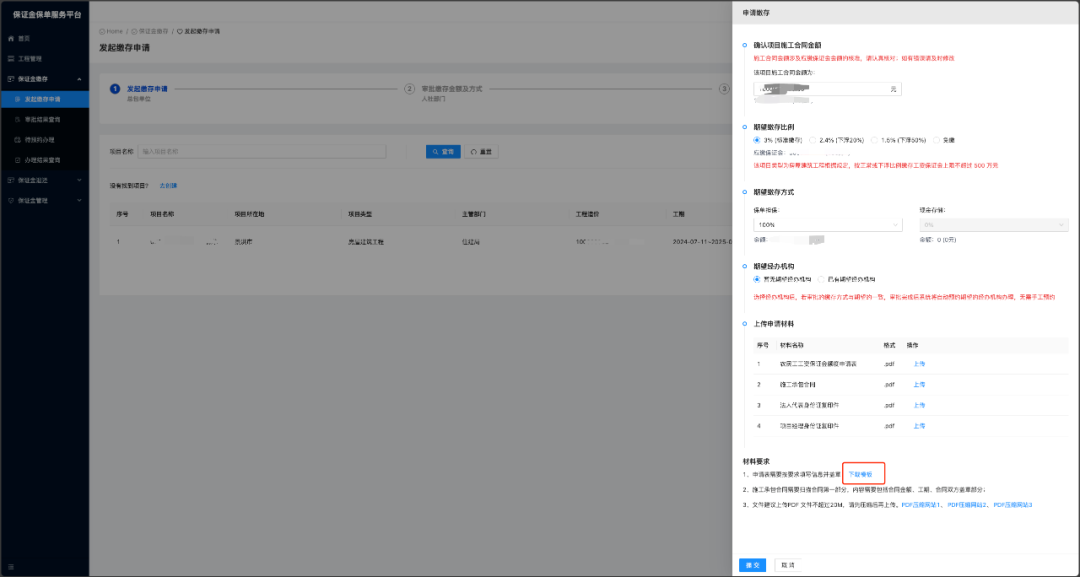Click the 保证金保单服务平台 title
The height and width of the screenshot is (577, 1080).
click(47, 14)
